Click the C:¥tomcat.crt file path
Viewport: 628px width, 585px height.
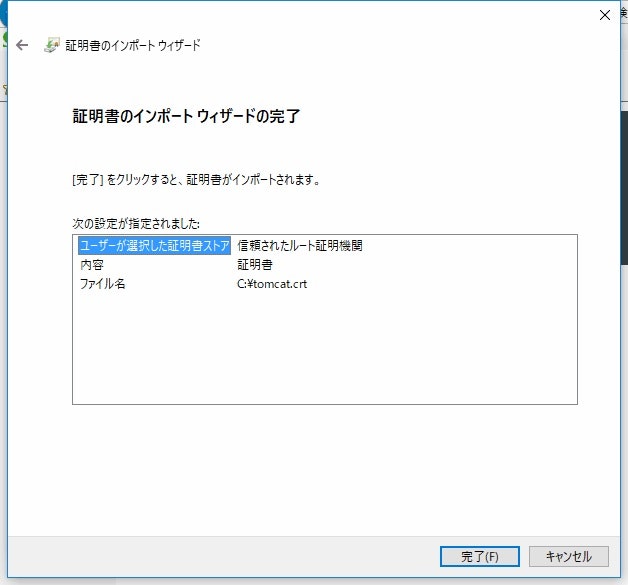pos(272,284)
